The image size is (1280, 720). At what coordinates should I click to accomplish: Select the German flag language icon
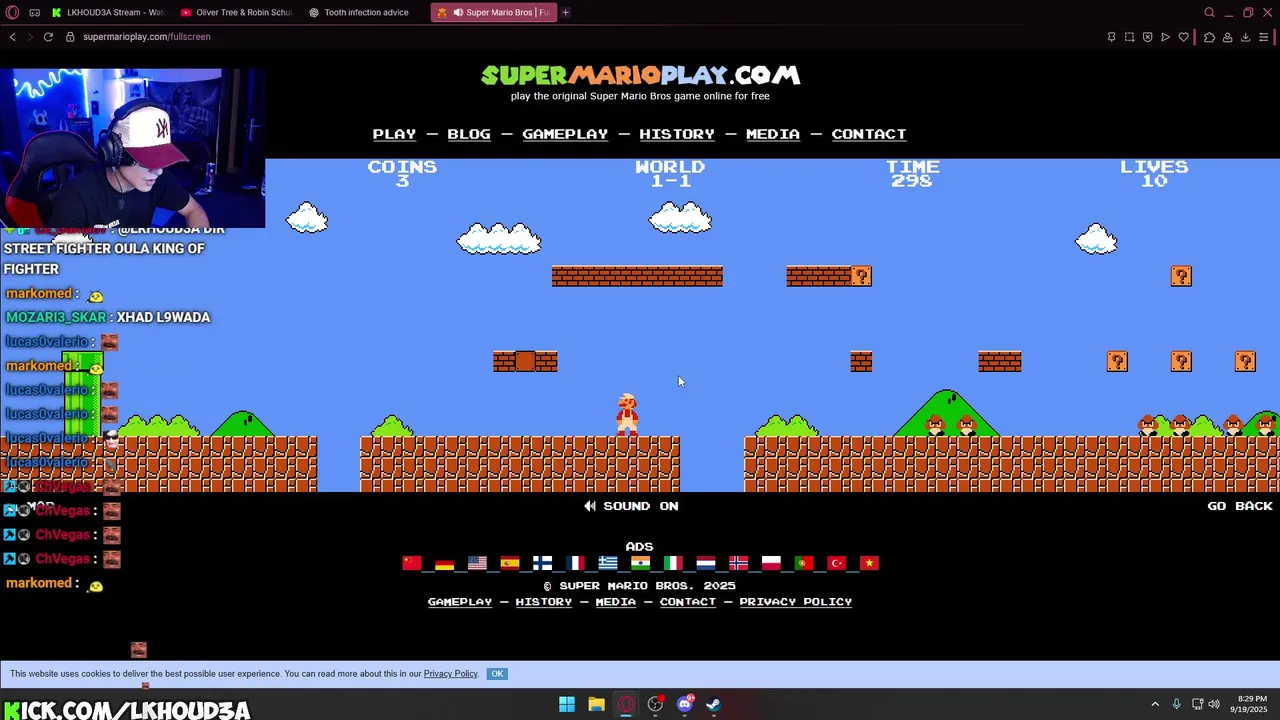pos(445,563)
